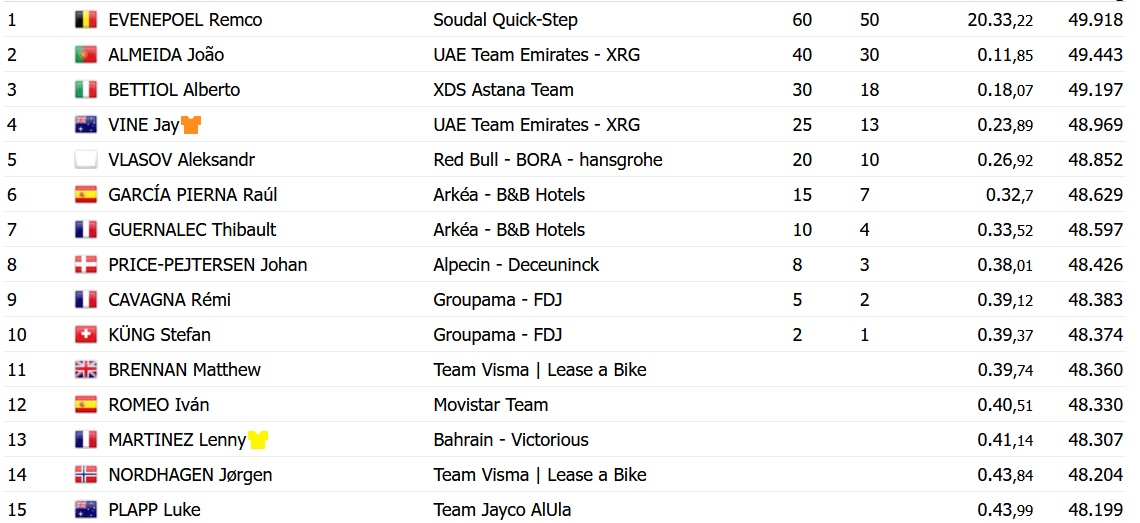
Task: Click the Belgian flag beside Evenepoel
Action: [x=85, y=20]
